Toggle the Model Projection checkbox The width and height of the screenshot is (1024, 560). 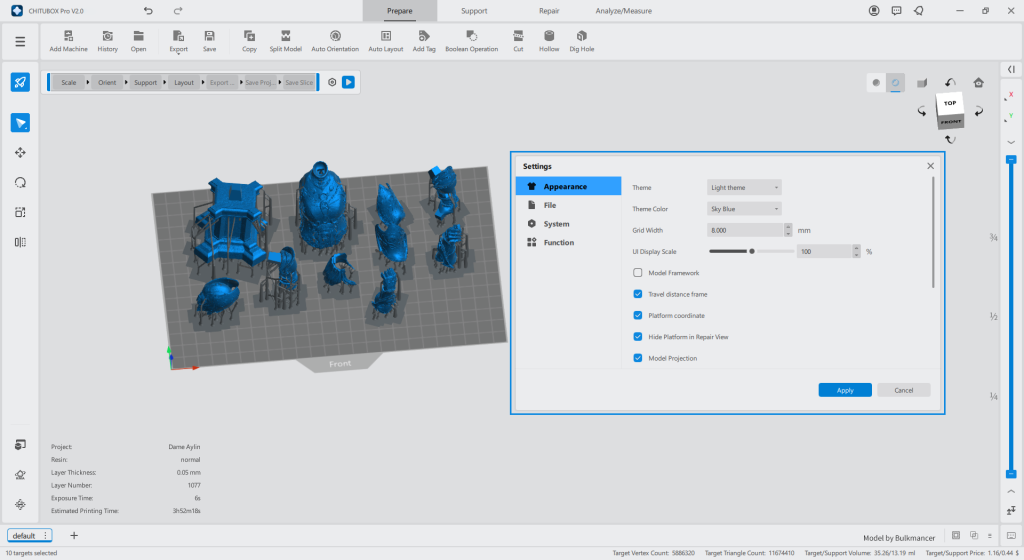(x=637, y=358)
